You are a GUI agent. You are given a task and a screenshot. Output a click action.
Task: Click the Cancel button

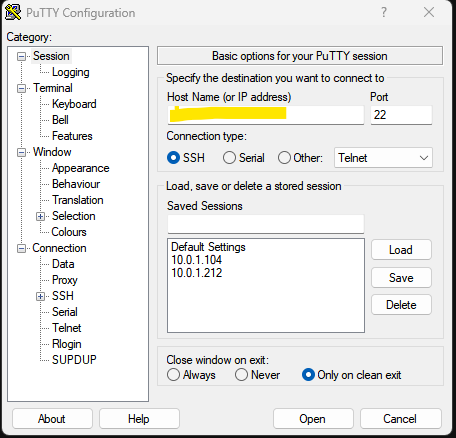click(x=400, y=419)
